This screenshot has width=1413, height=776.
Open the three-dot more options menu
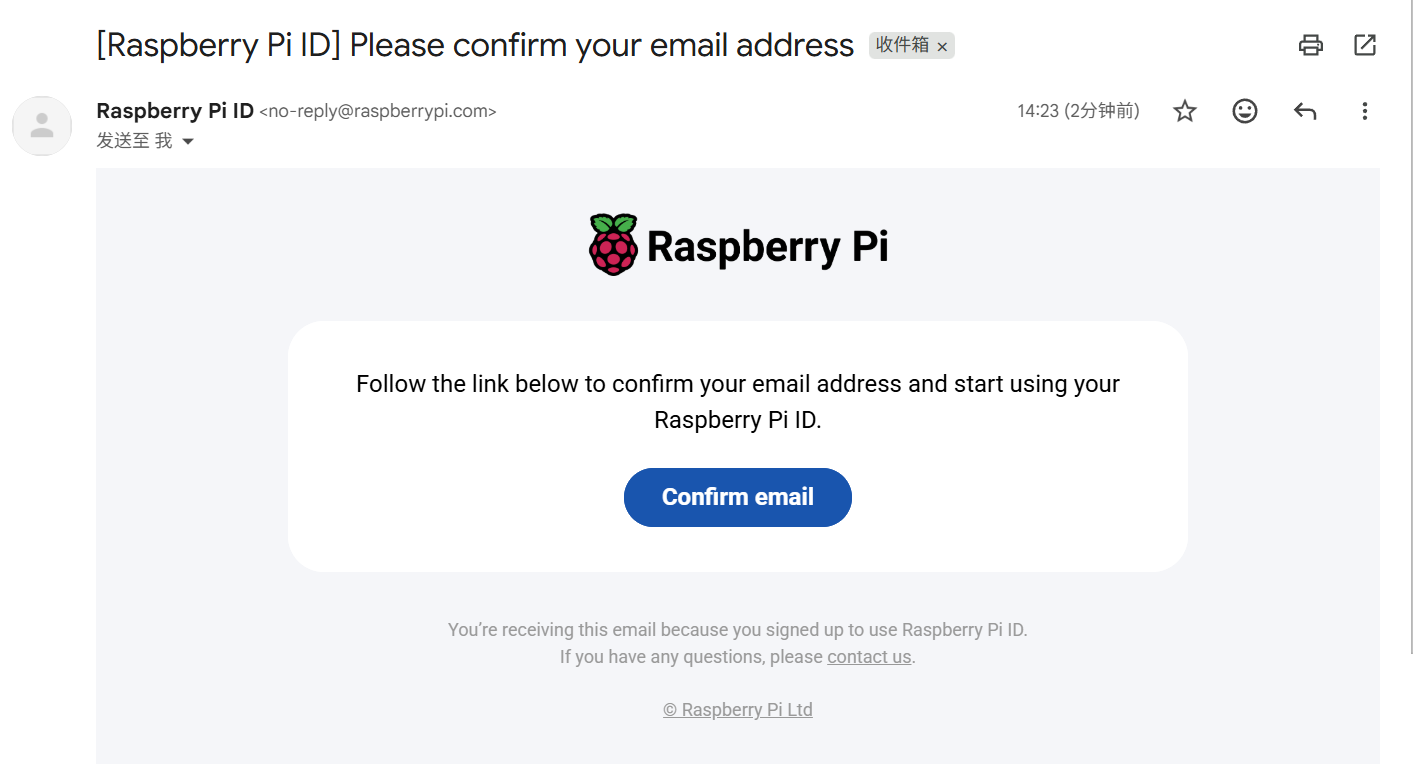[1365, 111]
